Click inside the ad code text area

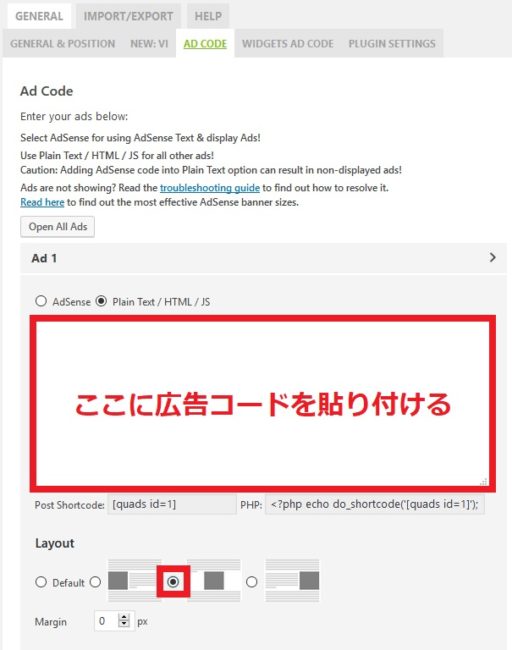click(262, 403)
